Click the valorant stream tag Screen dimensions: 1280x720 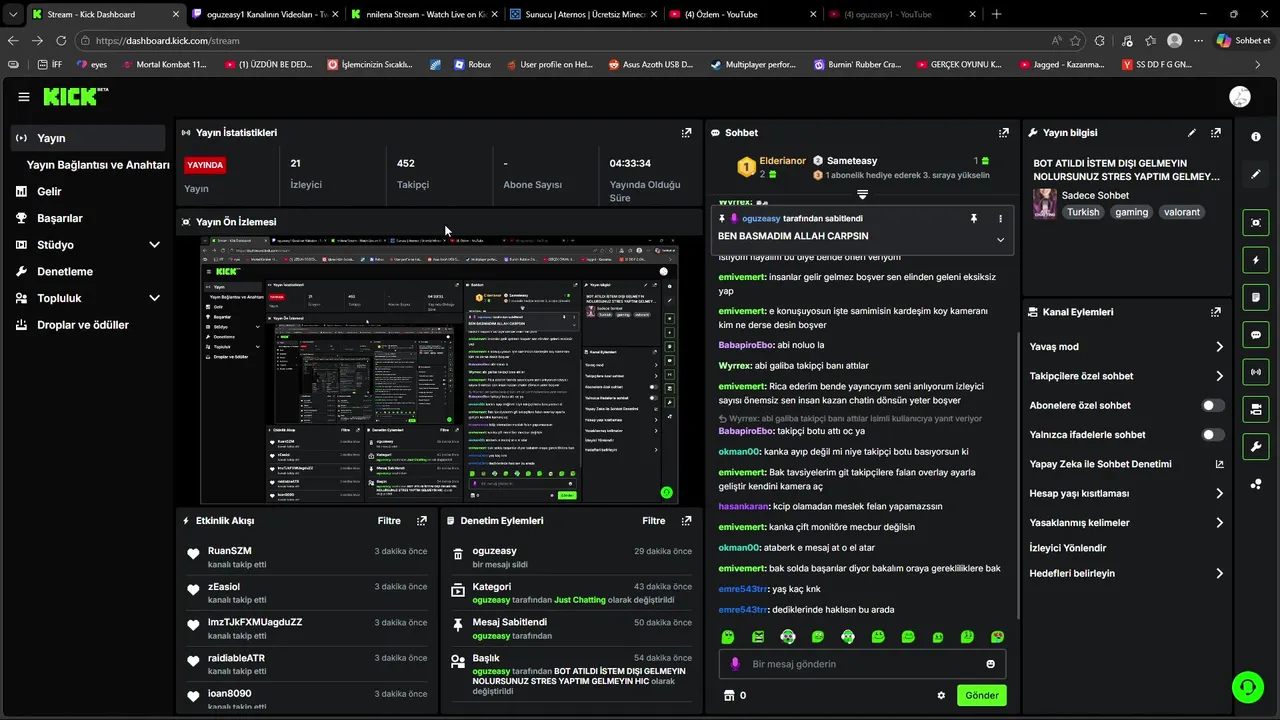1181,212
